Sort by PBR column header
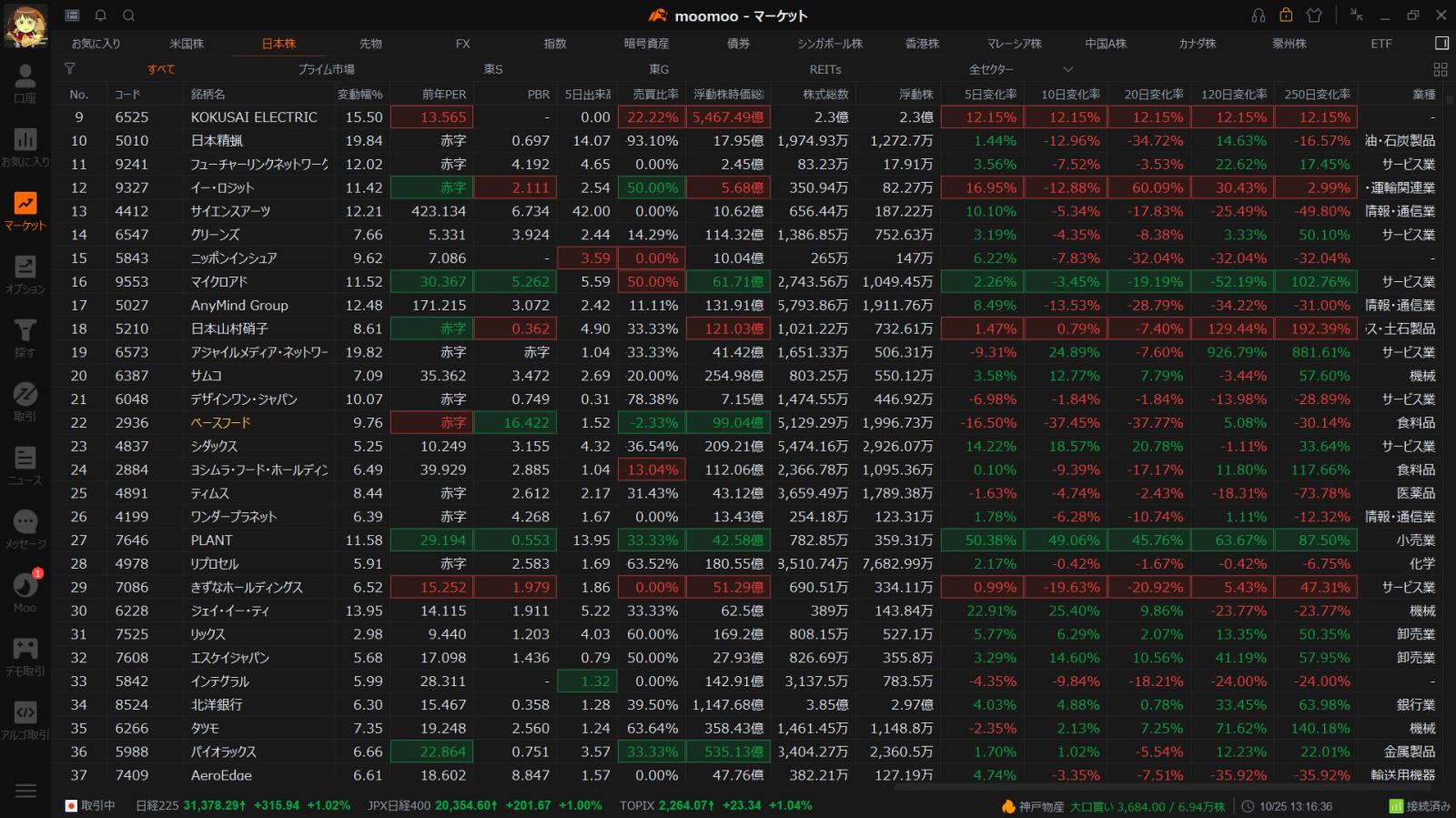This screenshot has height=818, width=1456. point(539,94)
